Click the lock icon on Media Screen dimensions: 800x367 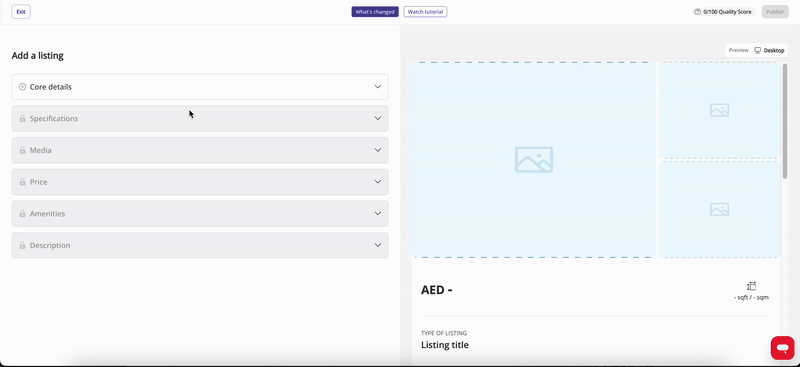(x=22, y=150)
